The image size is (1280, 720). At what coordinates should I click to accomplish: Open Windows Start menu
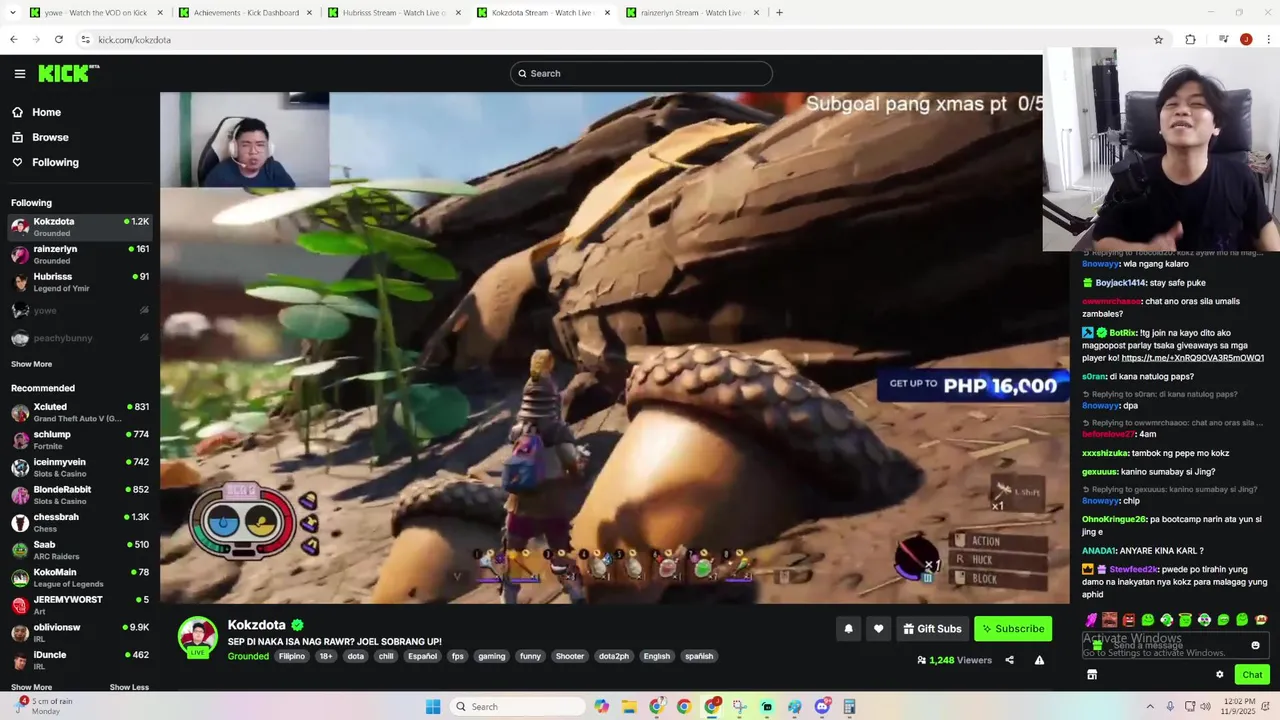tap(433, 707)
